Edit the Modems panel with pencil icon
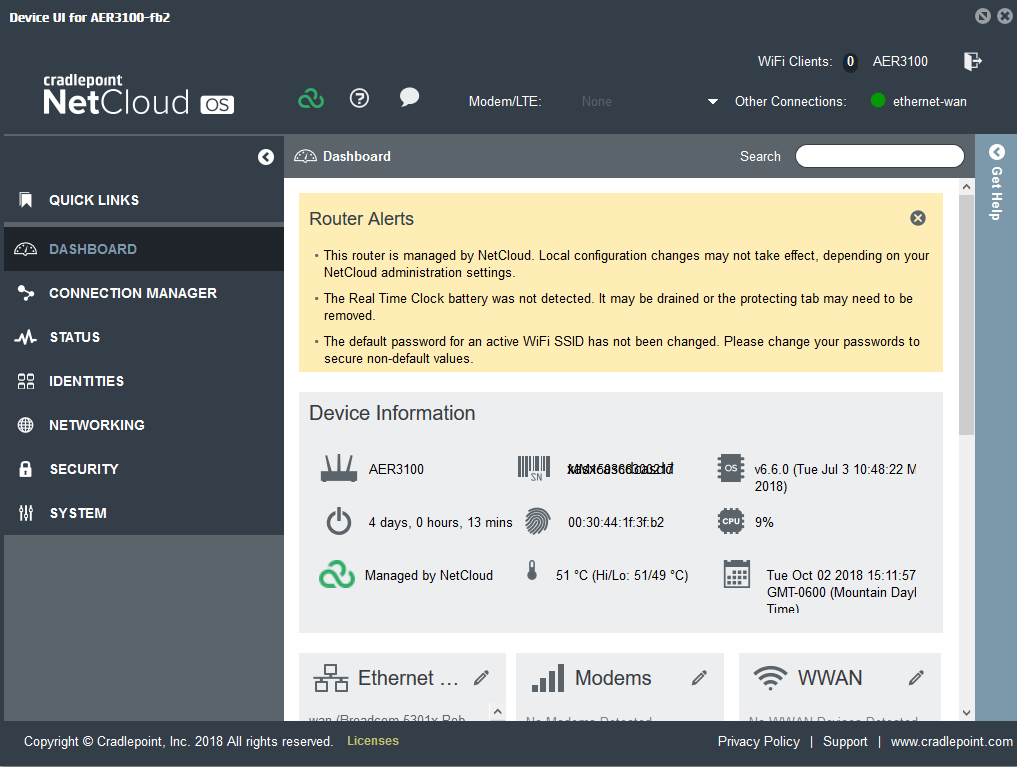Screen dimensions: 1017x767 699,678
